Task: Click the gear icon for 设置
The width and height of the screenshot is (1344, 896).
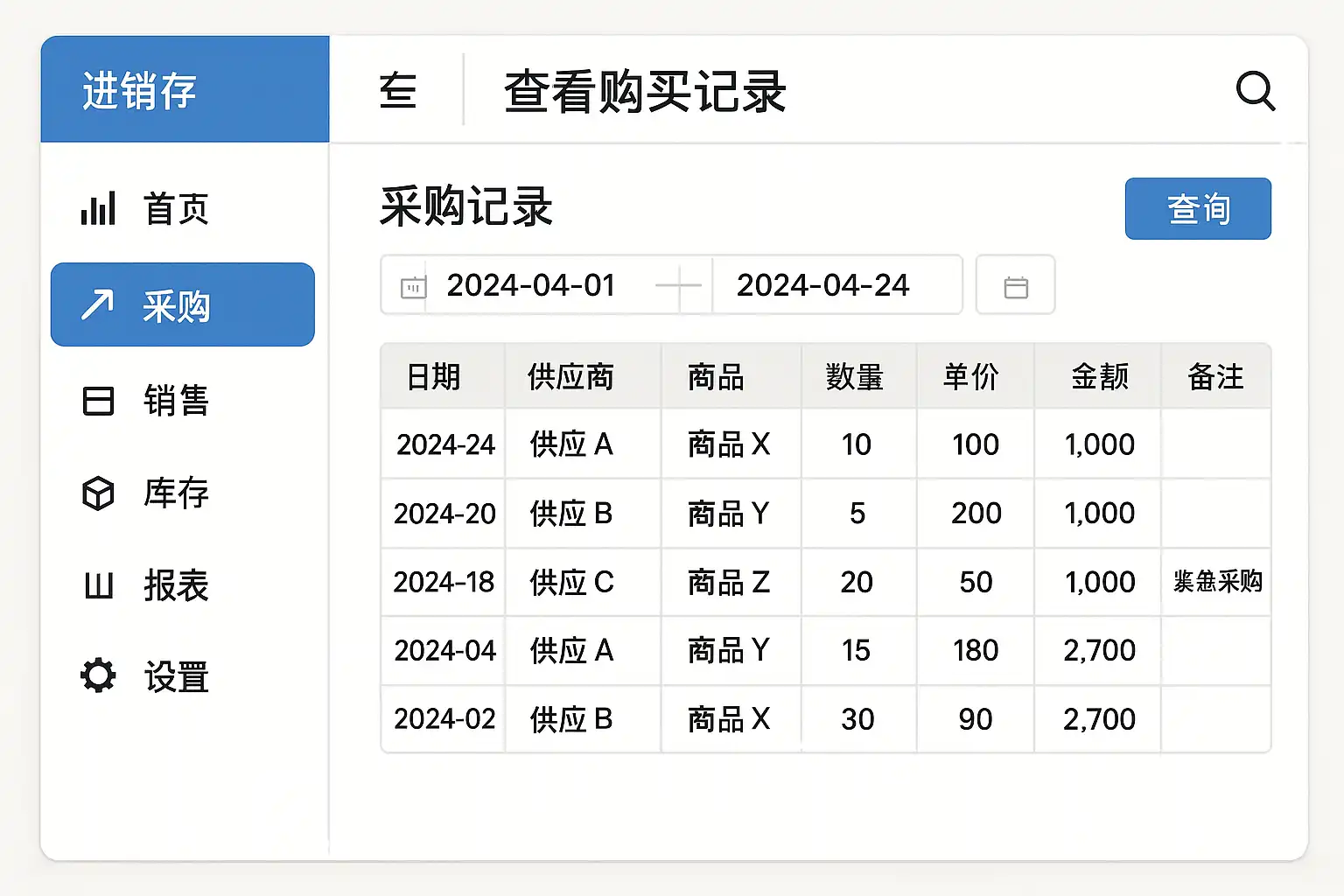Action: 98,675
